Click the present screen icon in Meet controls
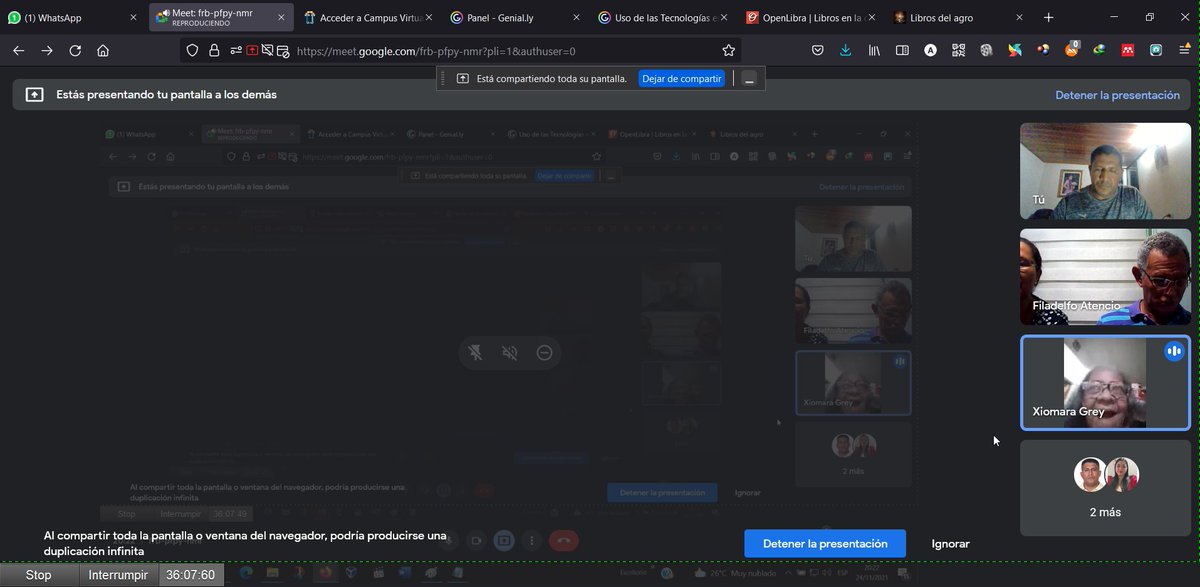Image resolution: width=1200 pixels, height=587 pixels. pos(504,540)
